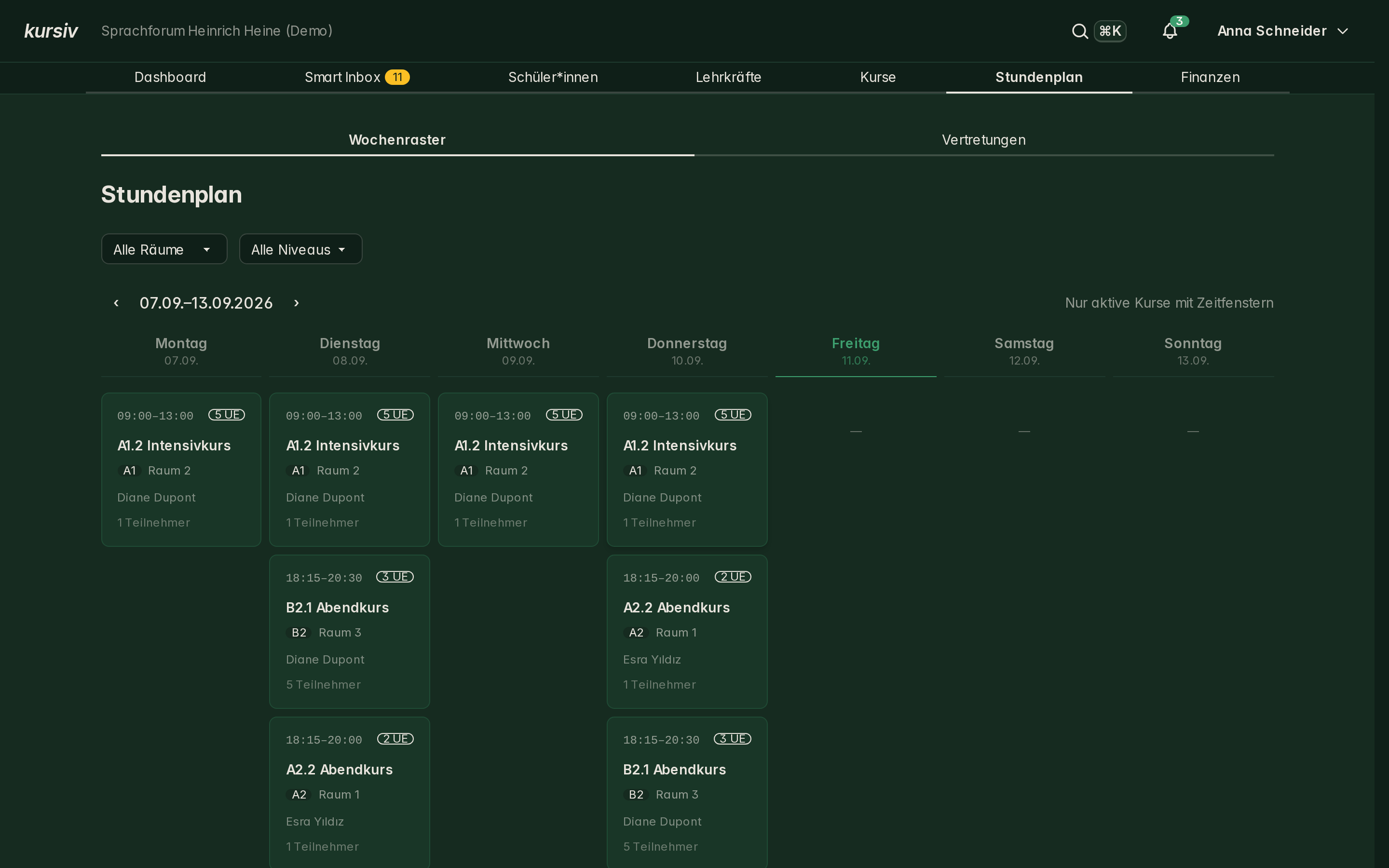The image size is (1389, 868).
Task: Open the Alle Niveaus dropdown
Action: click(x=301, y=249)
